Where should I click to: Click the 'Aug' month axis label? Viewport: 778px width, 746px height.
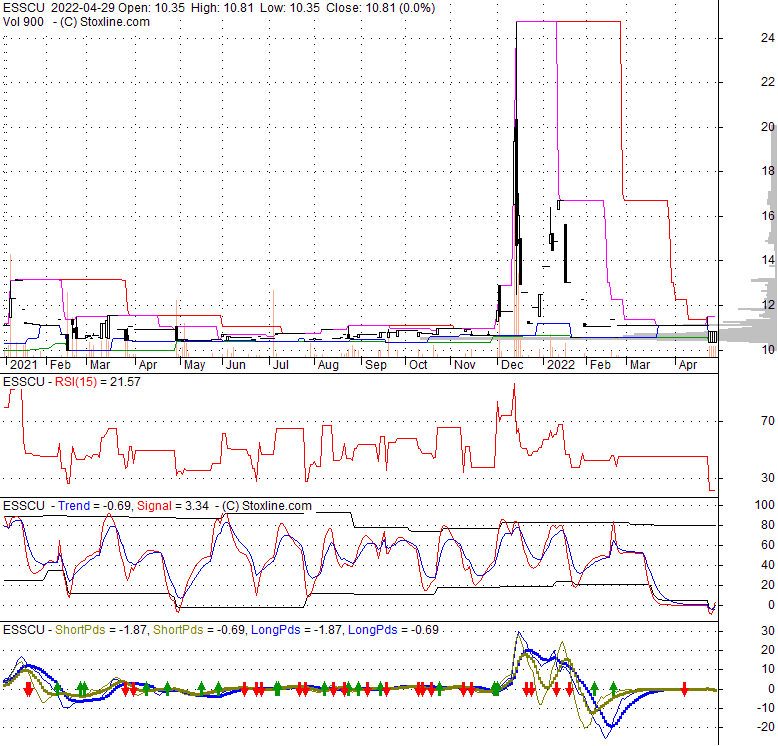(328, 365)
